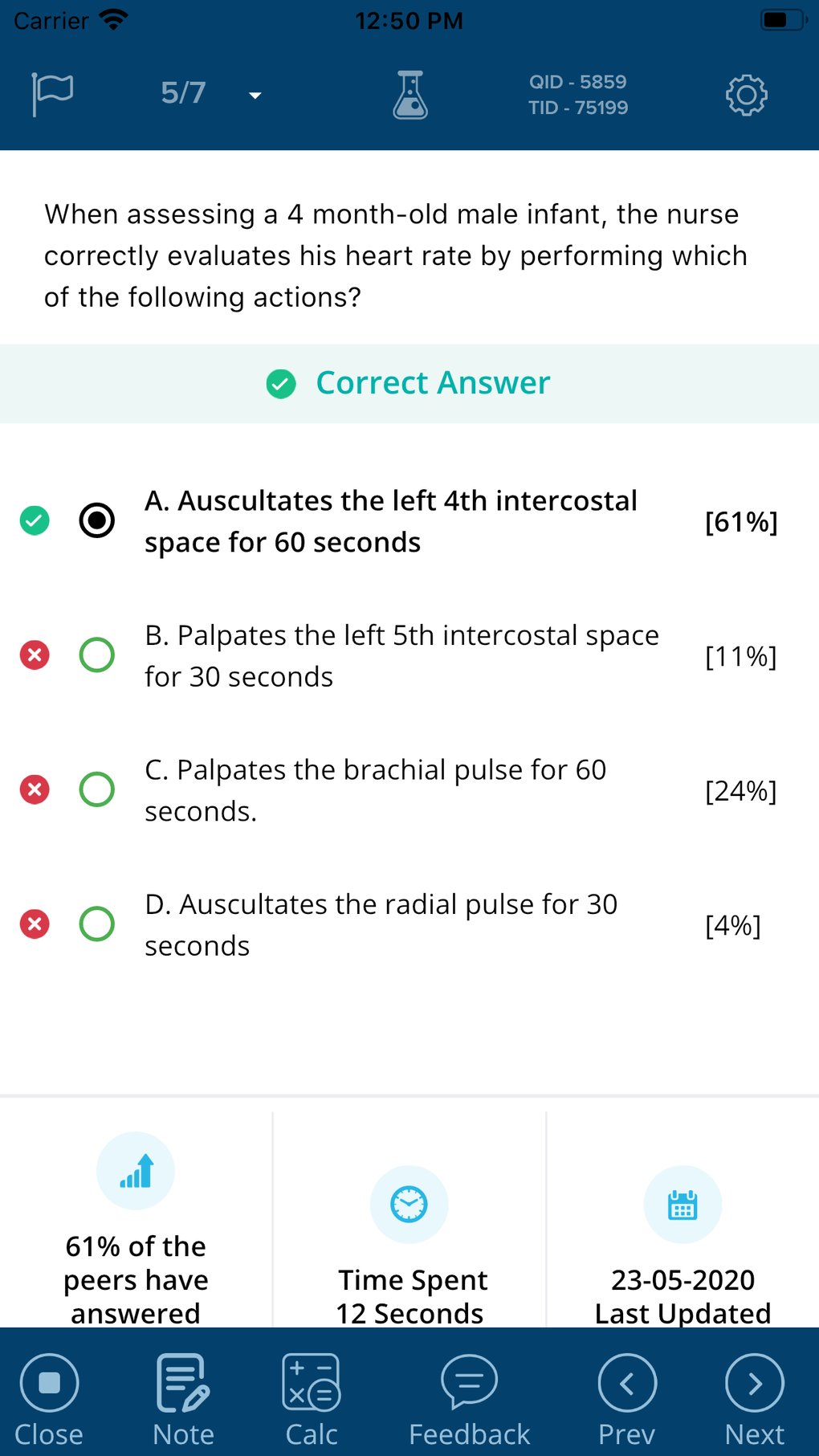Tap the Time Spent clock icon

pos(409,1204)
